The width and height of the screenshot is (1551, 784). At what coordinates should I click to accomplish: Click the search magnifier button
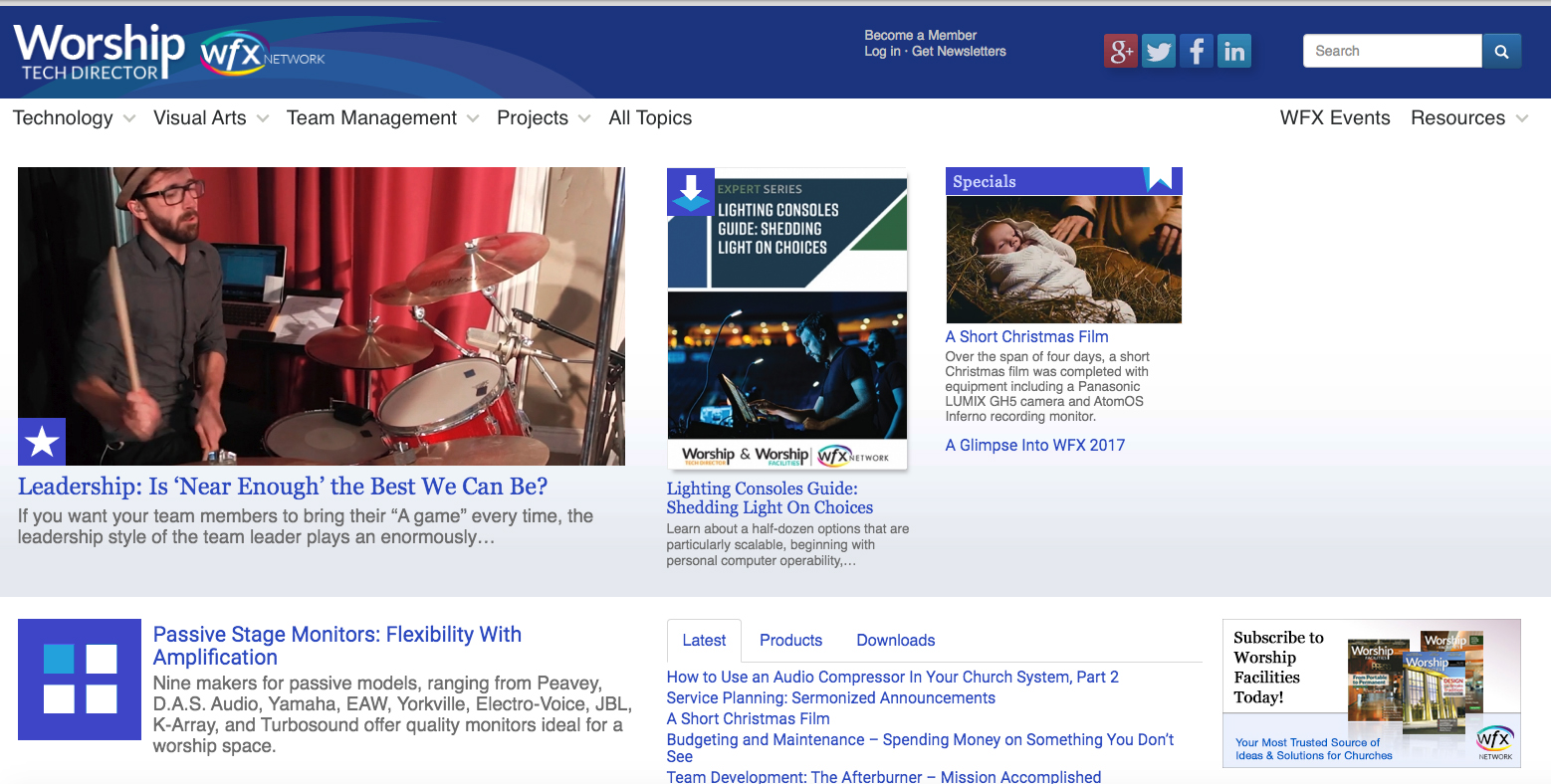coord(1501,51)
